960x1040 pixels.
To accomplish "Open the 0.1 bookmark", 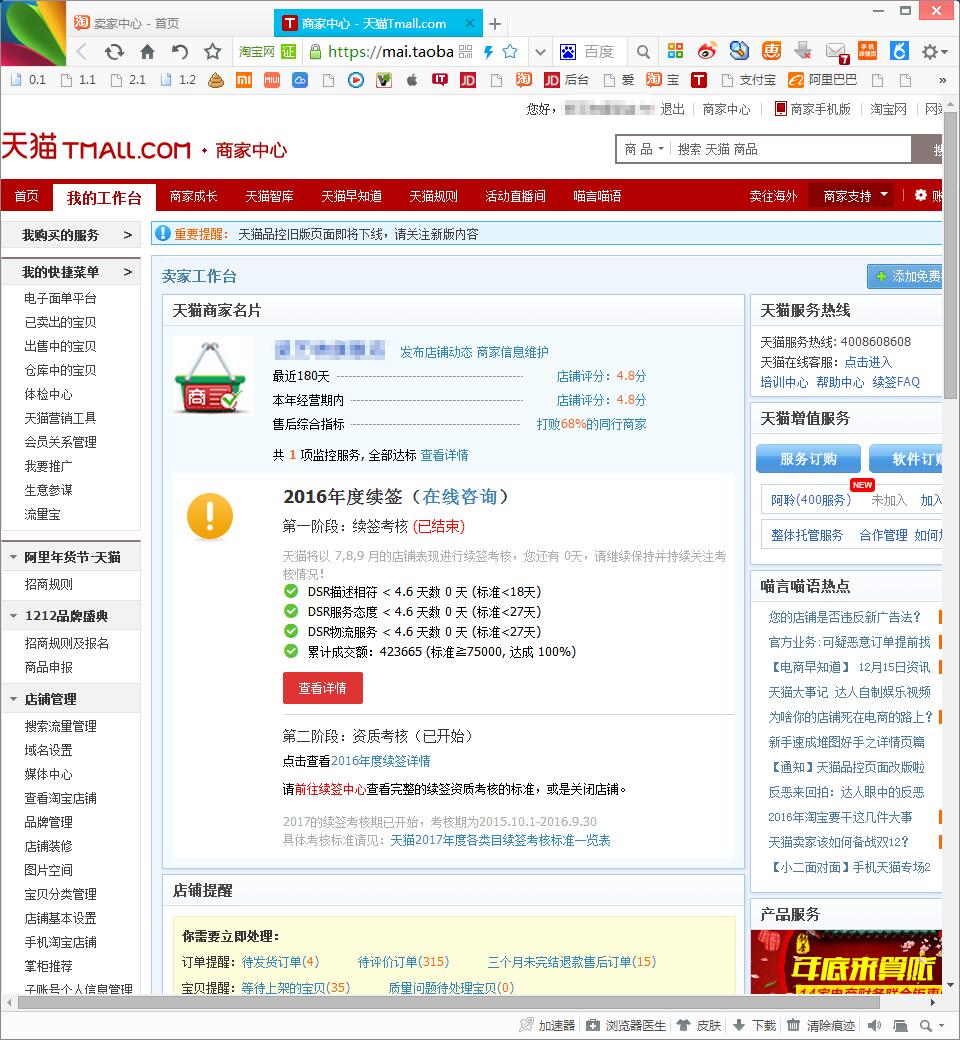I will tap(28, 80).
